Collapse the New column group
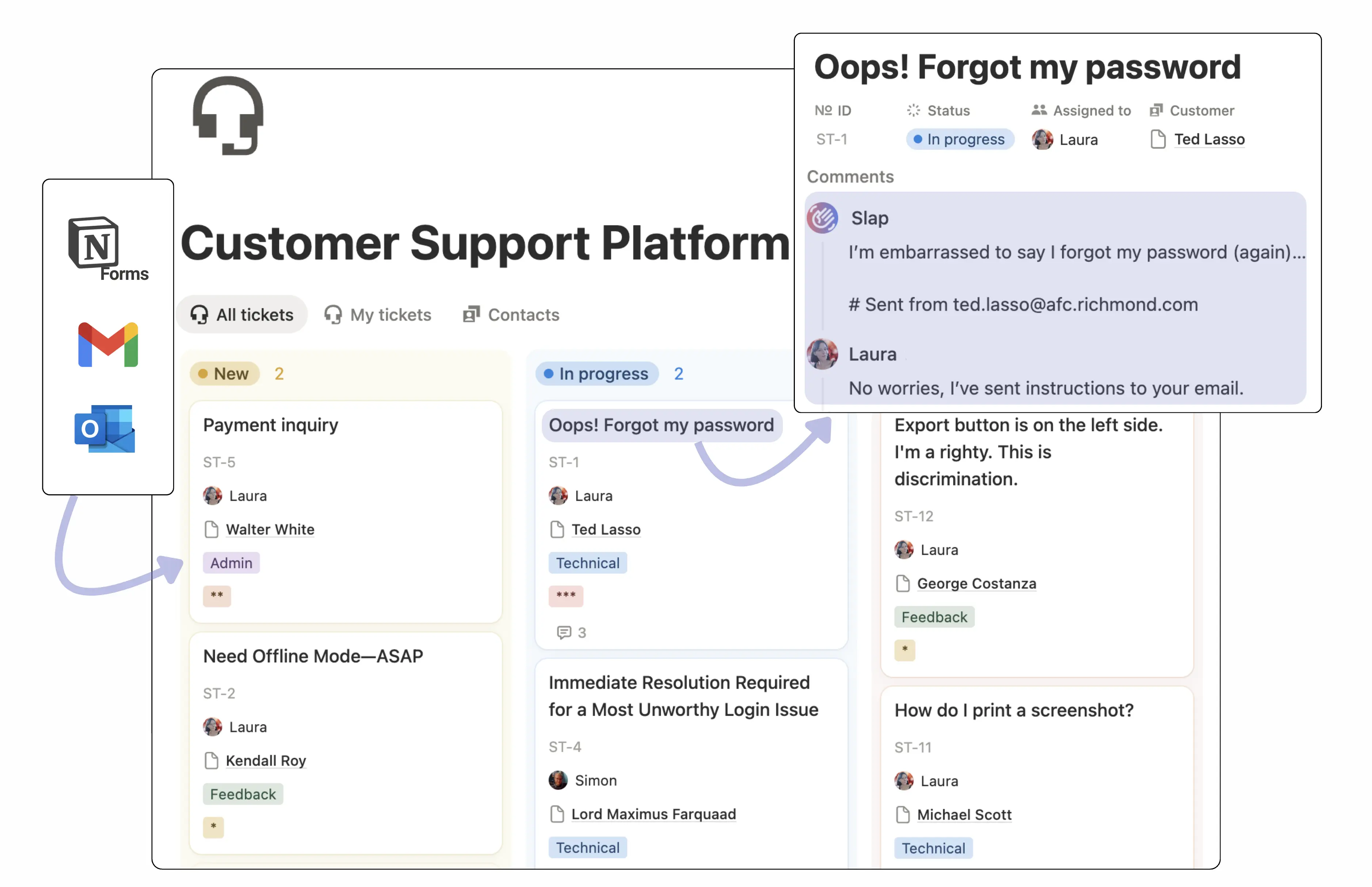This screenshot has width=1372, height=887. (225, 373)
